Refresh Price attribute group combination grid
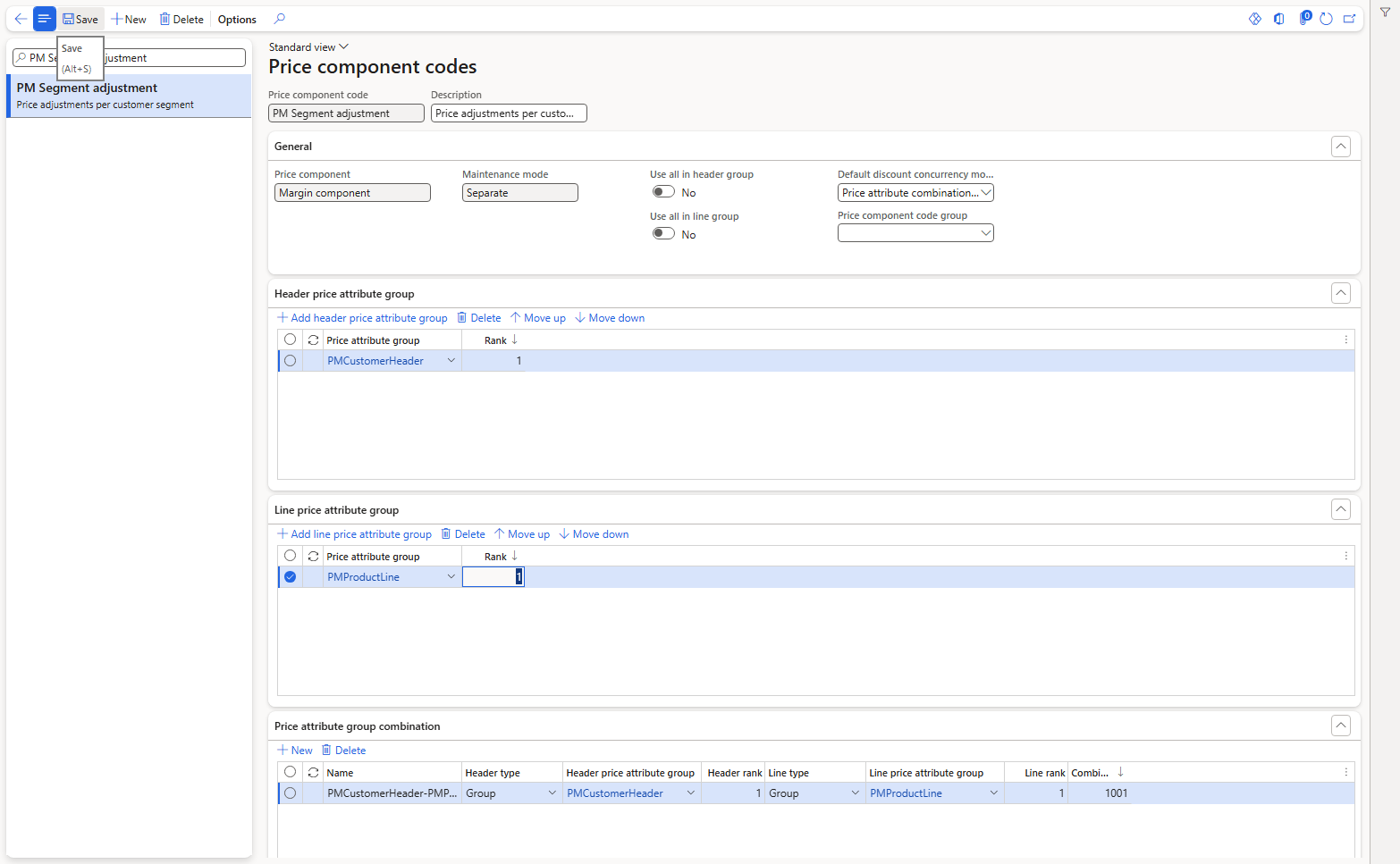 313,773
